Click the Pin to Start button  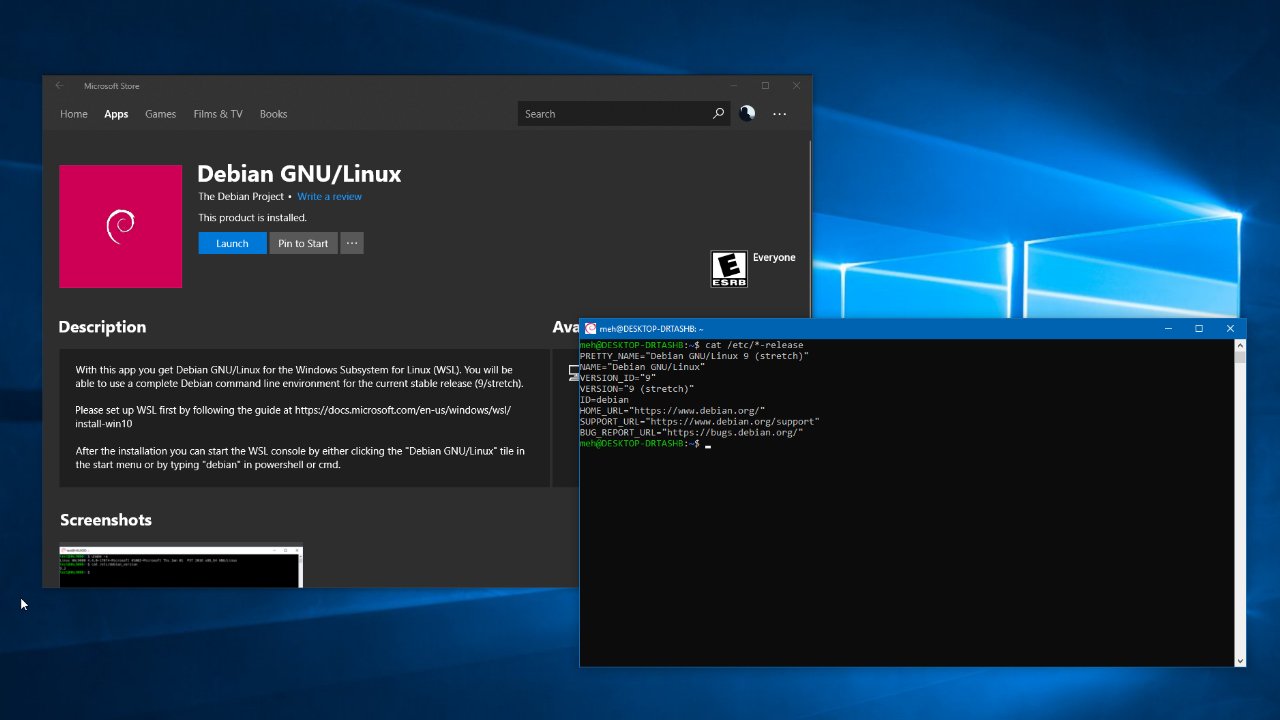[303, 243]
